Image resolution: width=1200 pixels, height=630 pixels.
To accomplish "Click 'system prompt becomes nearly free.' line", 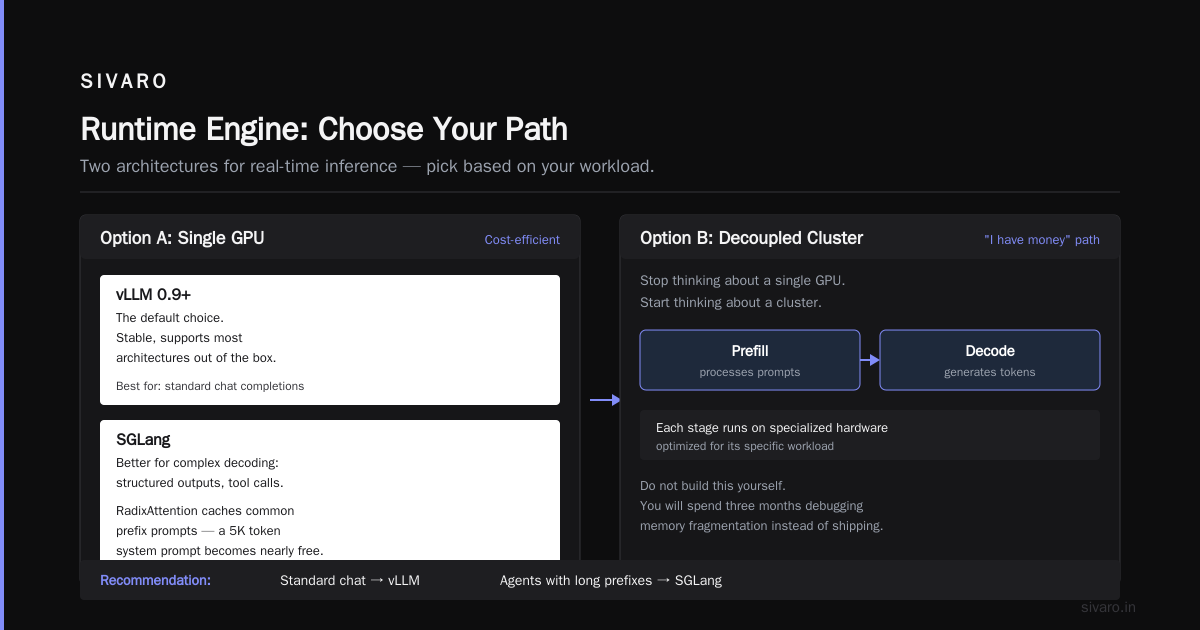I will click(220, 551).
